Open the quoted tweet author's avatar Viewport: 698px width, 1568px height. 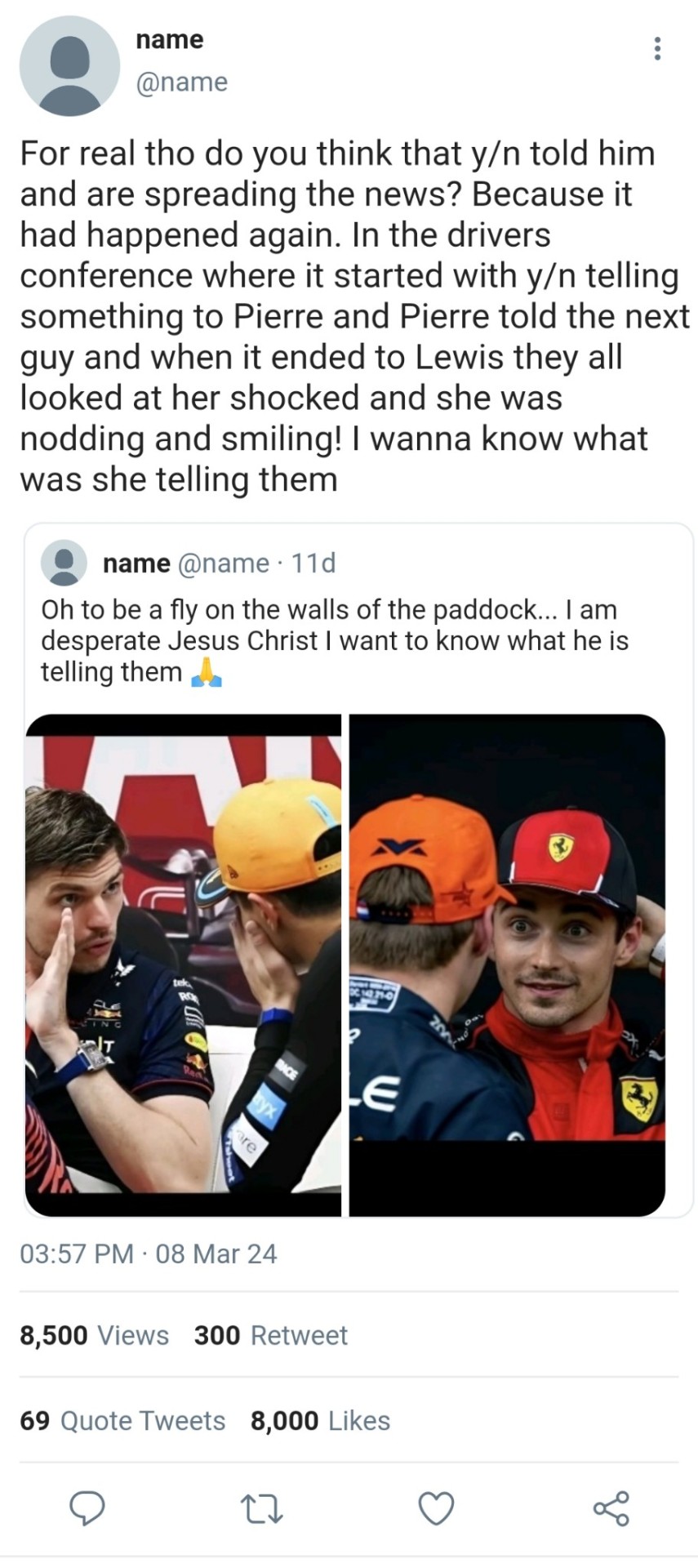coord(64,563)
